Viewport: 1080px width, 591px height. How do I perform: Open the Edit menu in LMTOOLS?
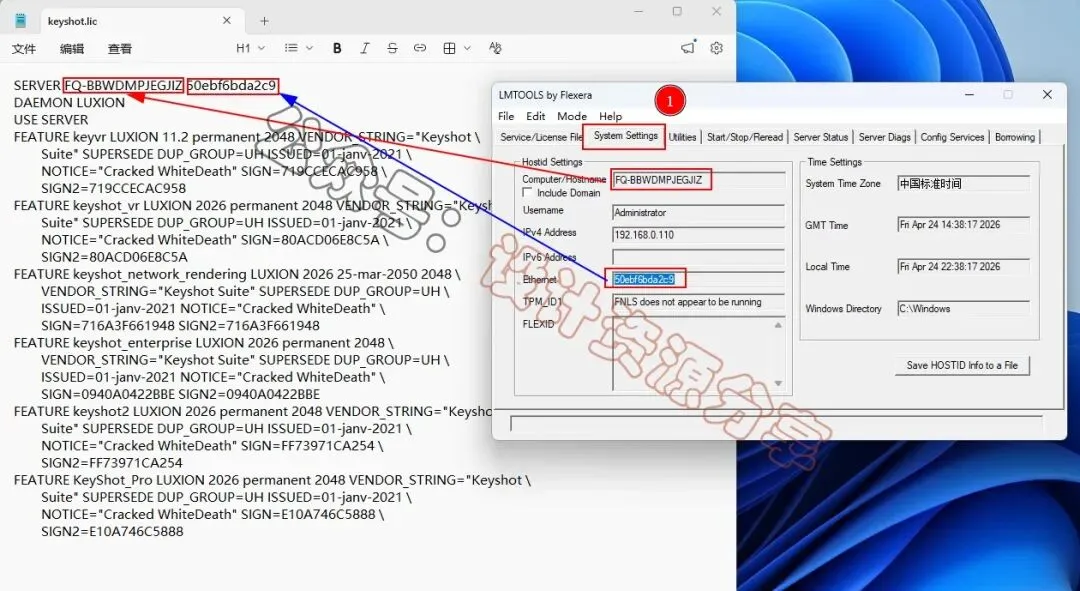[x=536, y=116]
